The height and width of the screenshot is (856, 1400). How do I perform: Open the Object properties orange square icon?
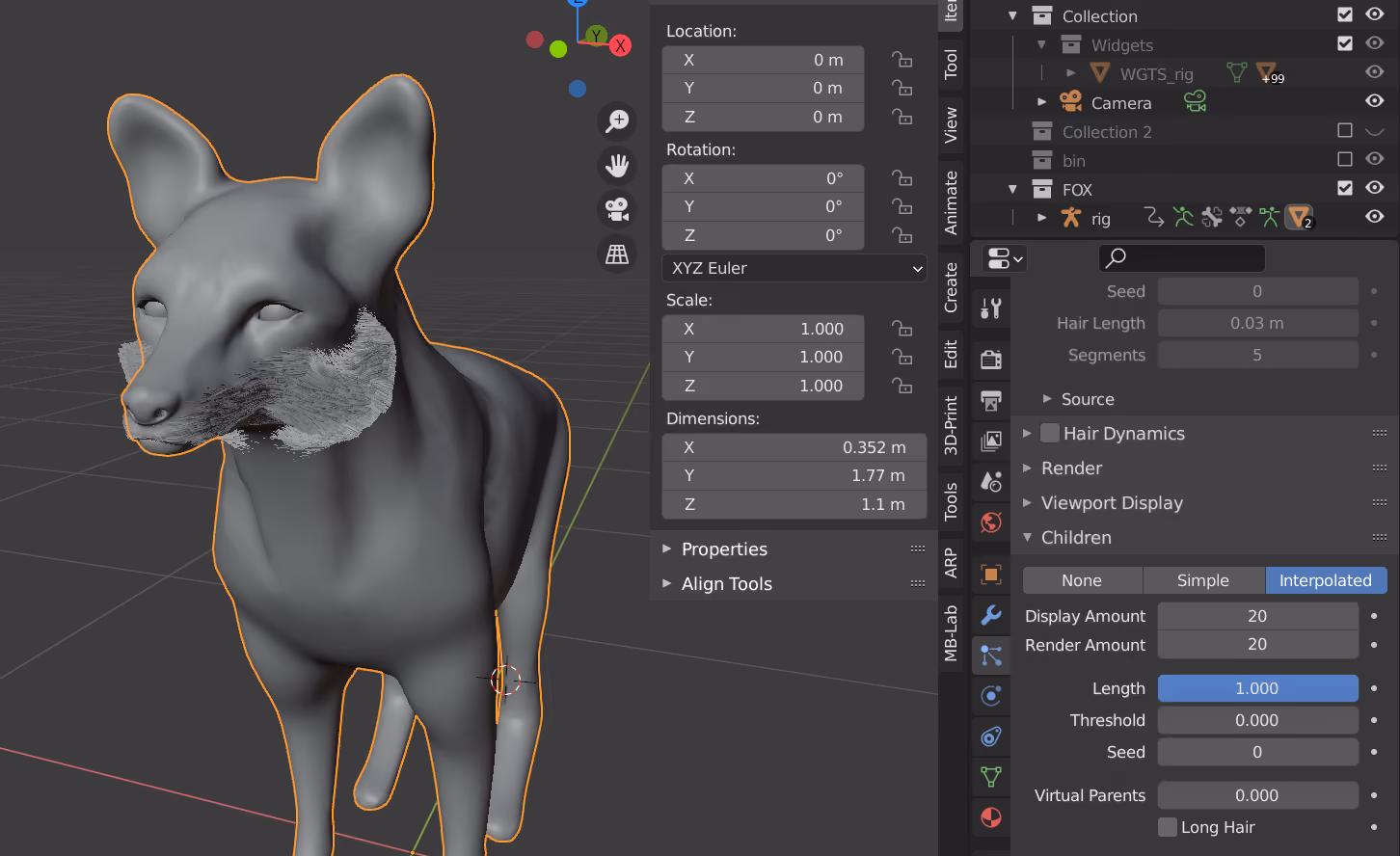[991, 574]
